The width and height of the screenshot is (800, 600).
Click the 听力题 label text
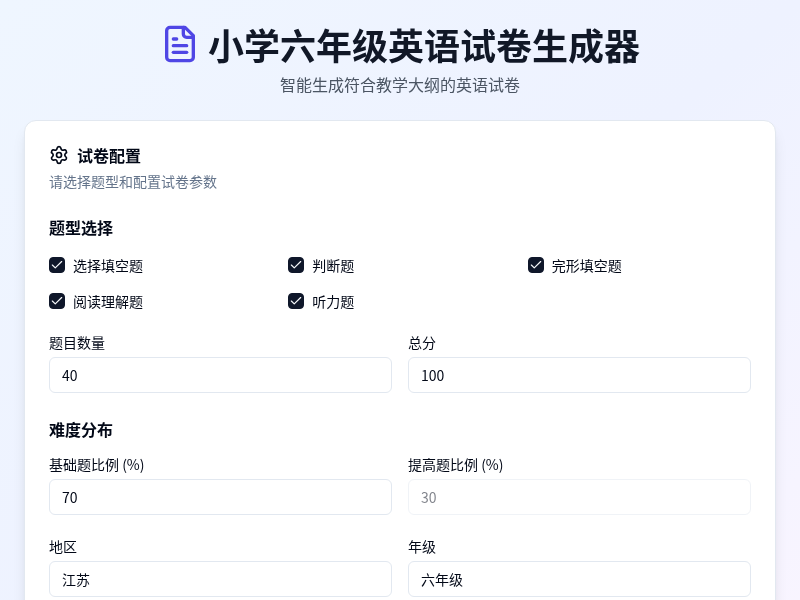331,301
